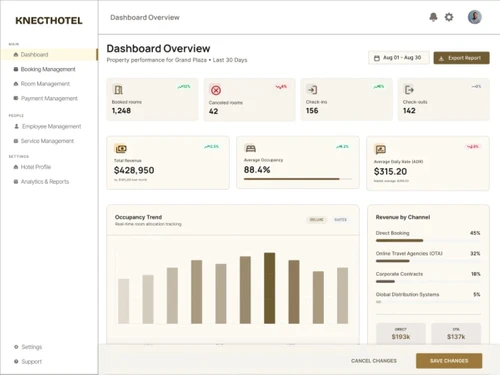Click the Hotel Profile sidebar icon
The image size is (500, 375).
(x=16, y=167)
